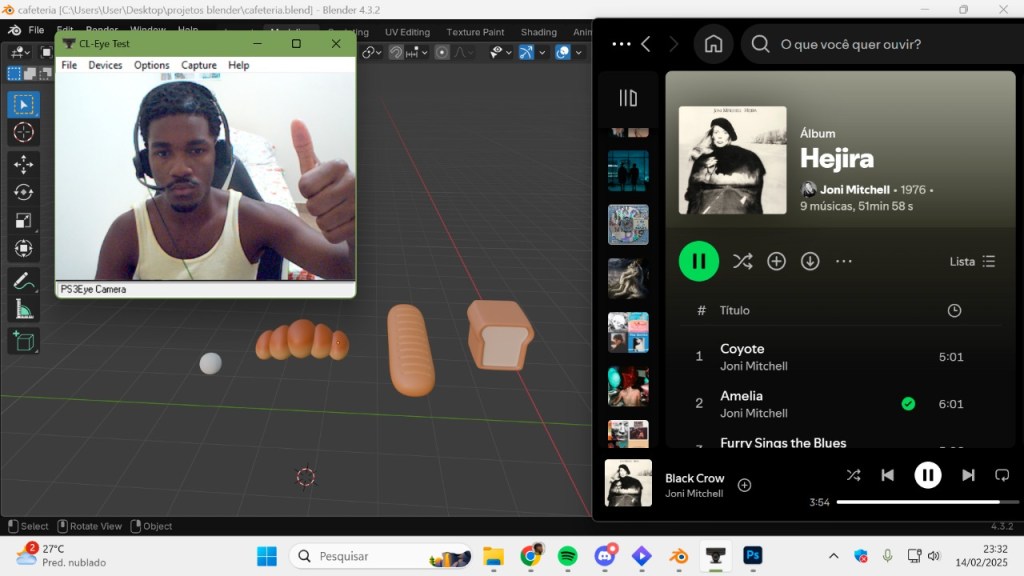This screenshot has width=1024, height=576.
Task: Activate the Rotate tool in Blender
Action: point(23,192)
